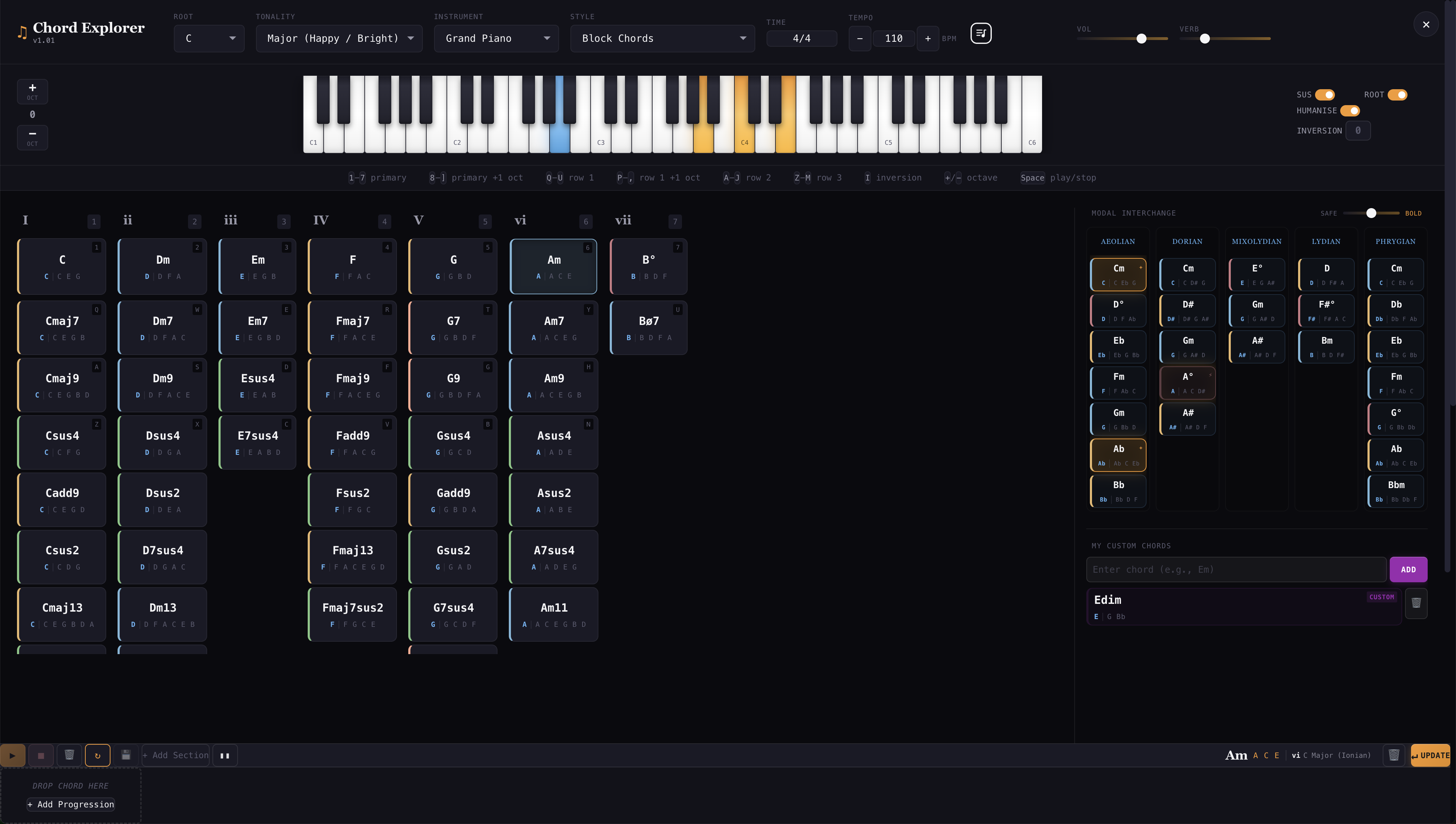This screenshot has height=824, width=1456.
Task: Click the pause-bars icon beside Add Section
Action: [x=224, y=755]
